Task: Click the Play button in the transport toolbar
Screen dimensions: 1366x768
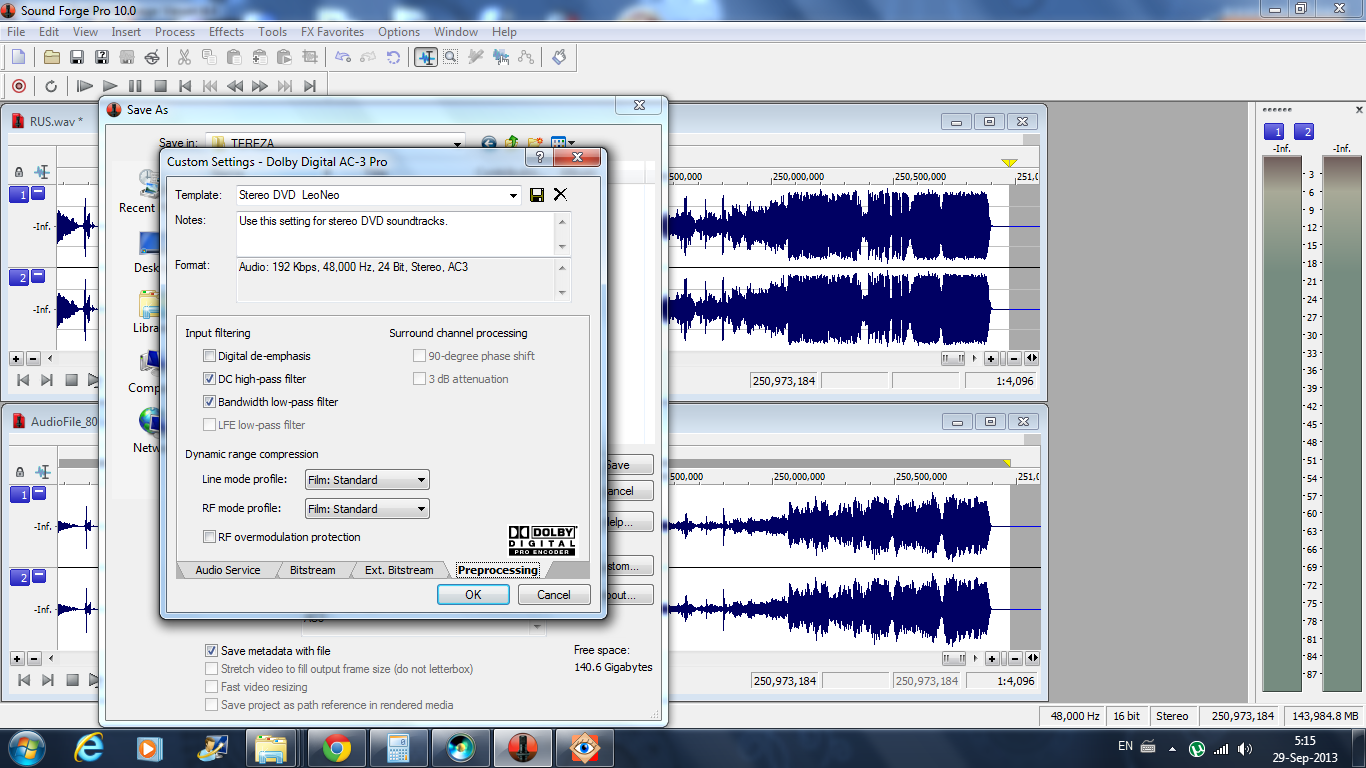Action: click(110, 86)
